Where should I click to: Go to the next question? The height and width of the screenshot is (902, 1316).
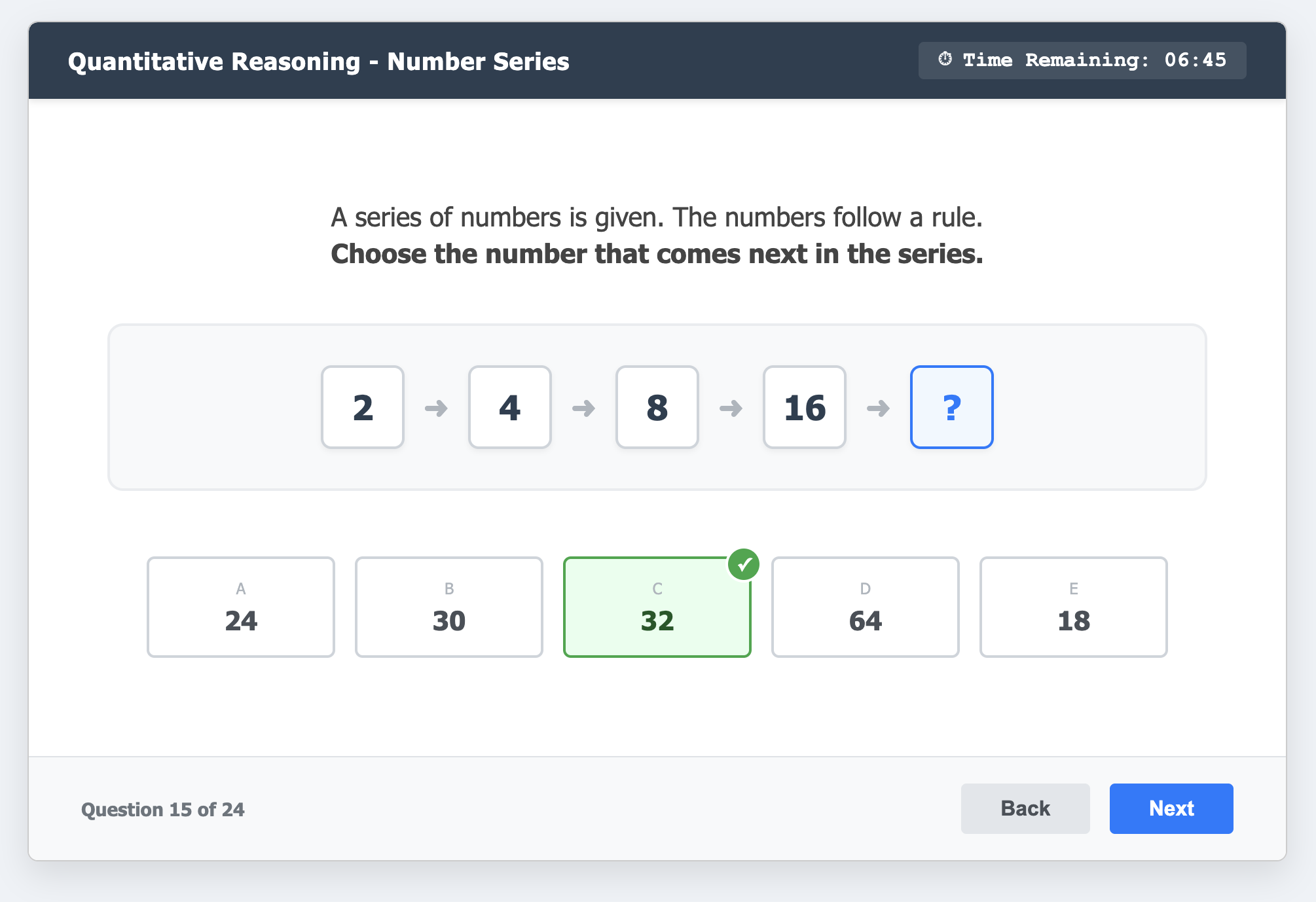(1171, 808)
